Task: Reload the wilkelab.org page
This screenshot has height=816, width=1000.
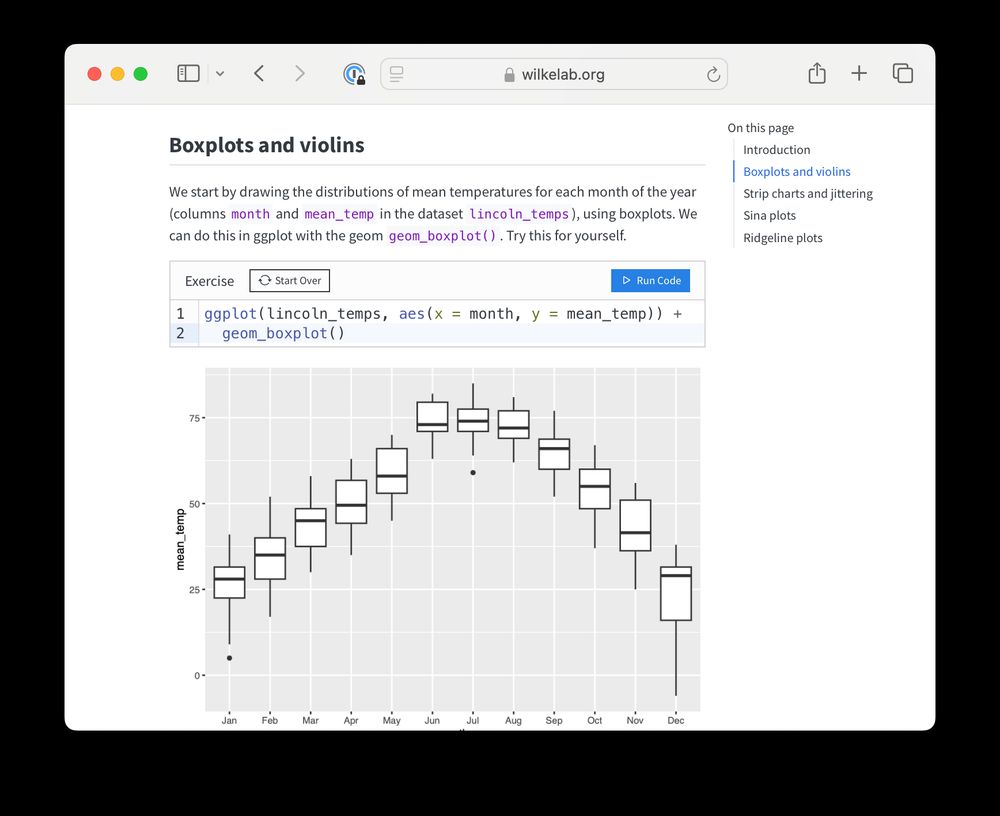Action: click(x=713, y=74)
